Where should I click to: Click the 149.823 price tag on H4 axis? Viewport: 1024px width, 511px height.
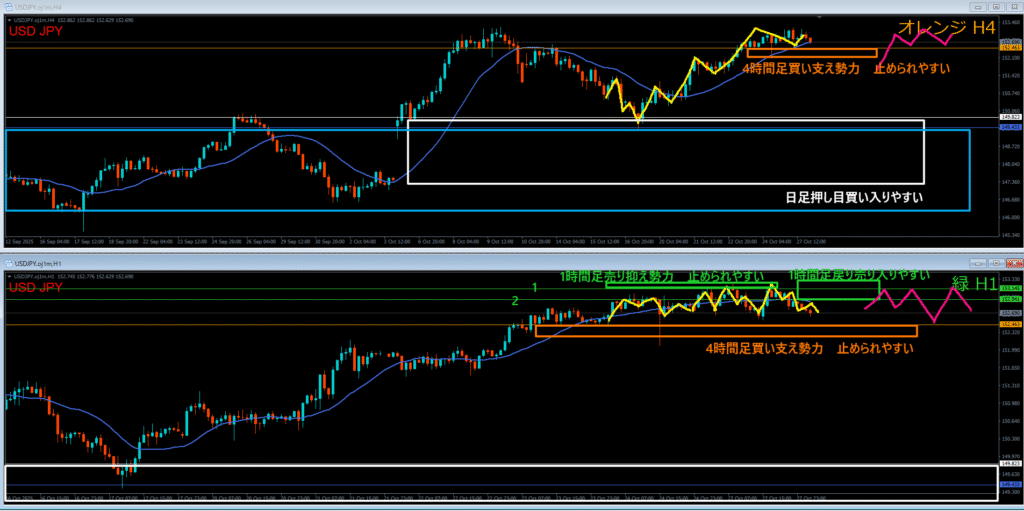(1010, 117)
